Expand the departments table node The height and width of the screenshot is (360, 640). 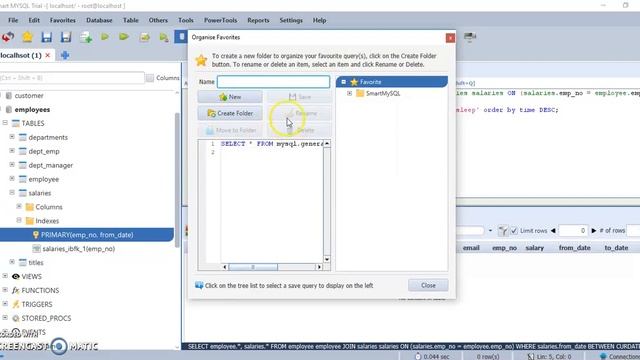click(12, 137)
